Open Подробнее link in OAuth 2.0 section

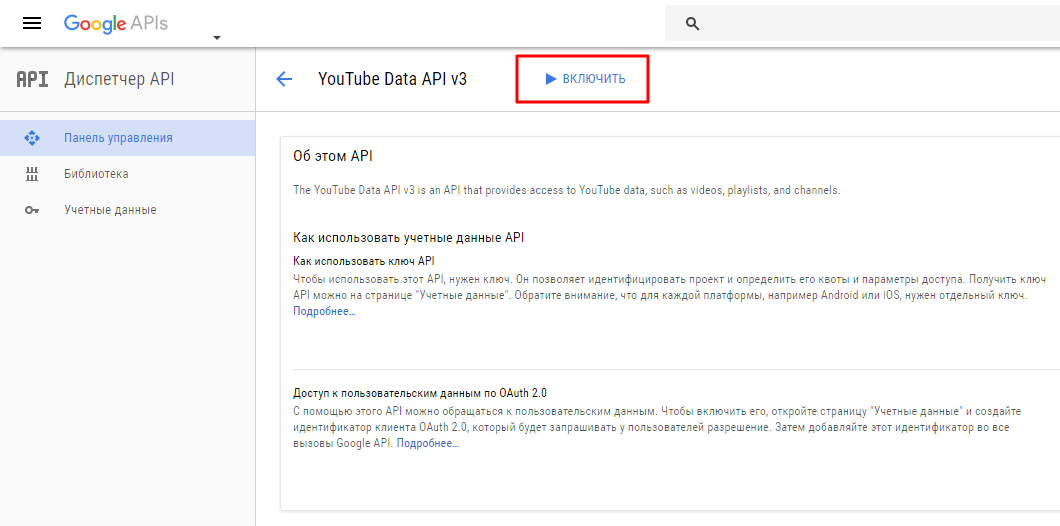(427, 444)
